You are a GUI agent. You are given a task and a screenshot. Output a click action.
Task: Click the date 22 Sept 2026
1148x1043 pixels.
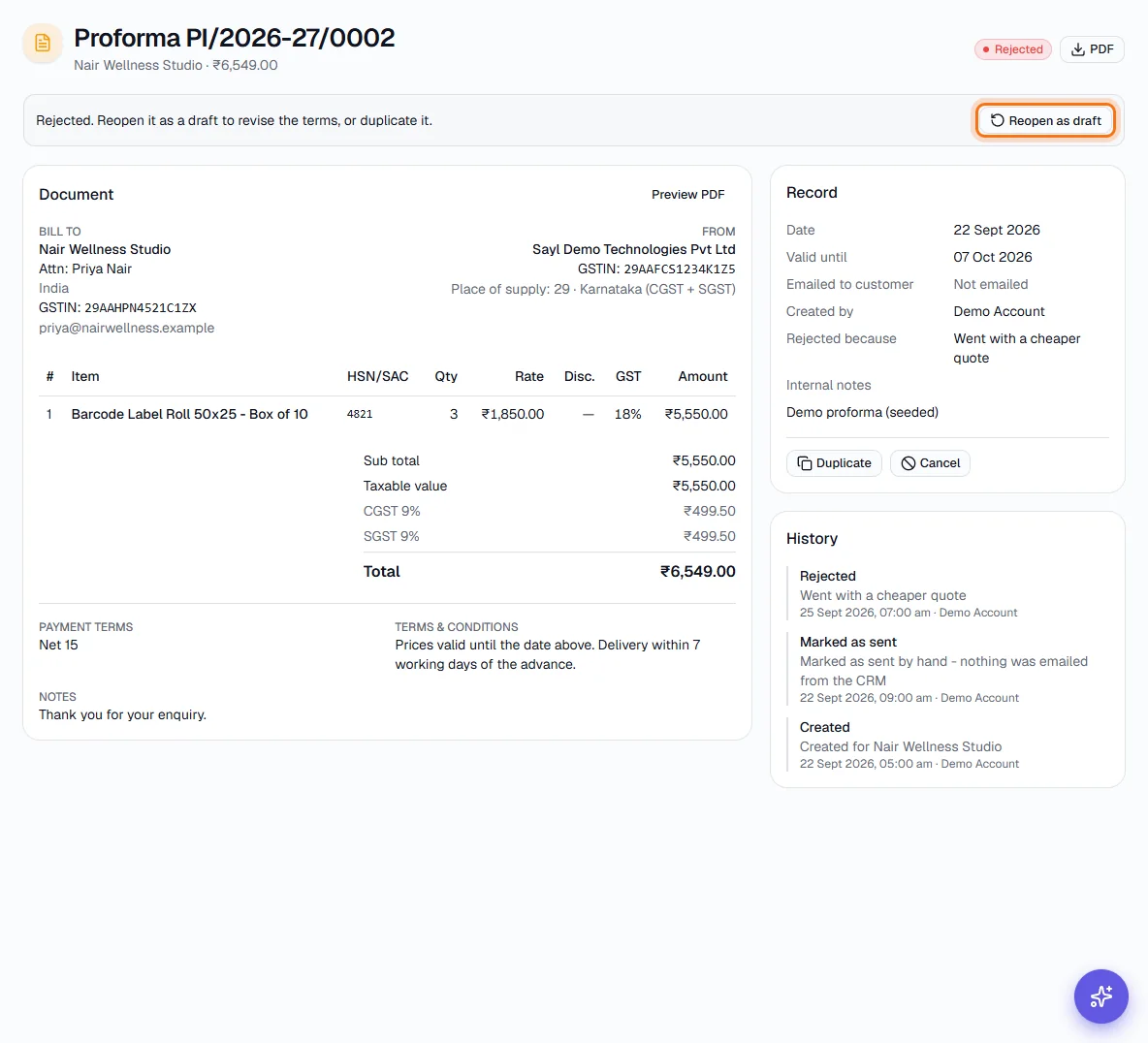point(997,230)
